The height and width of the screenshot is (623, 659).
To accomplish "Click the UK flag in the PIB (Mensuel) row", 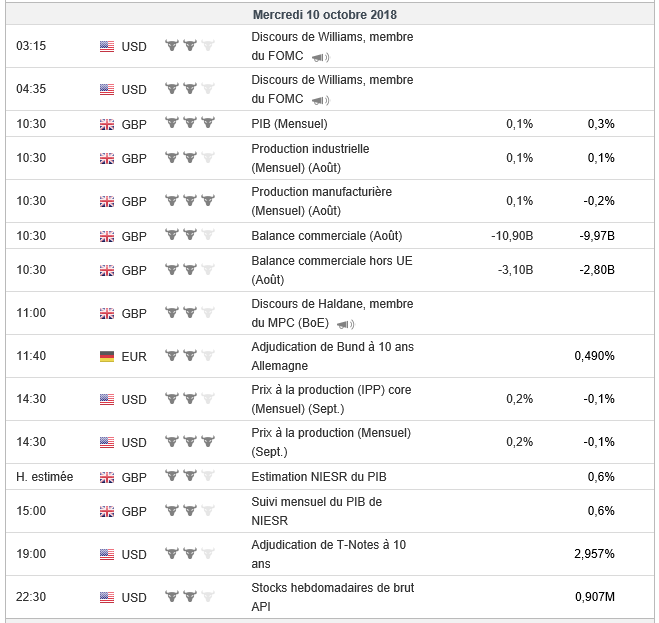I will pos(107,124).
